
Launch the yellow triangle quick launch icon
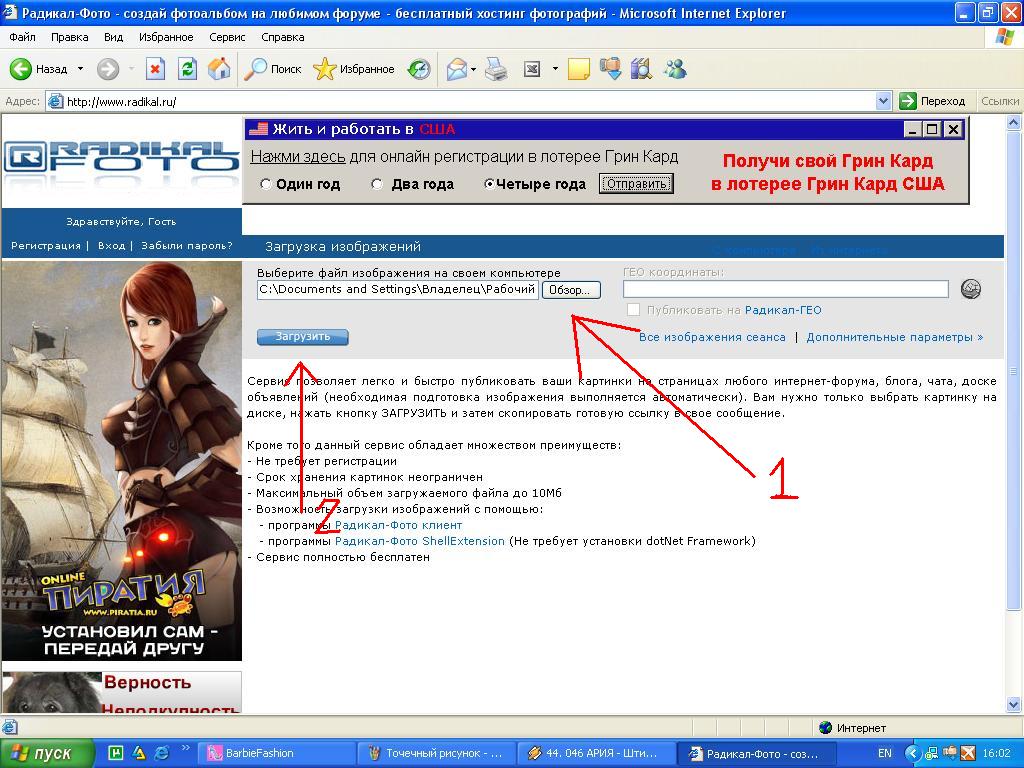[x=138, y=753]
